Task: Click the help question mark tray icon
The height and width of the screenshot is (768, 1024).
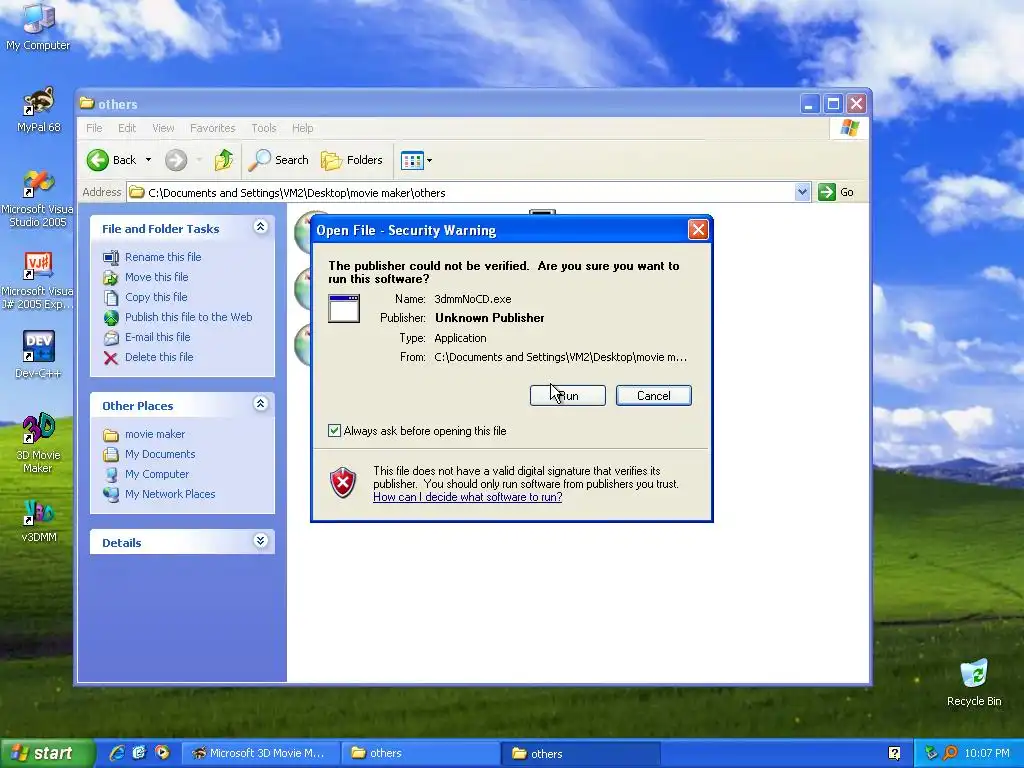Action: [x=895, y=754]
